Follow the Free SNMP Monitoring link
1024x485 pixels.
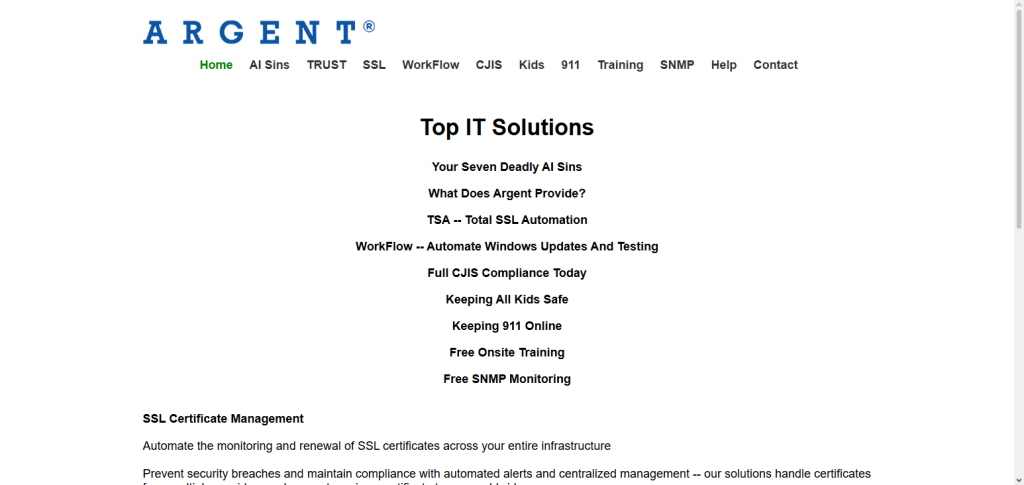tap(507, 379)
